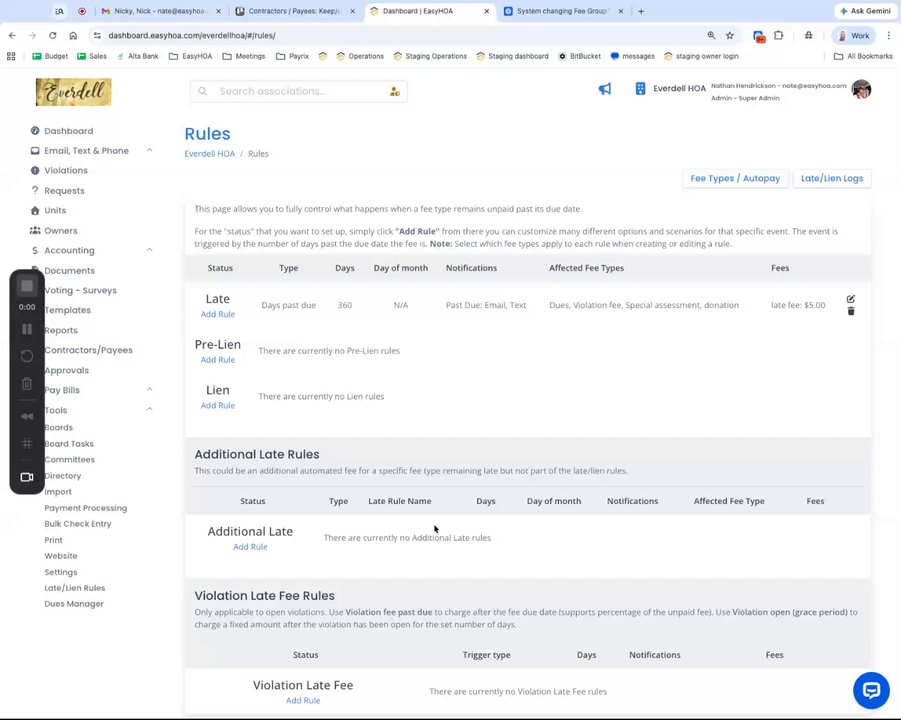Edit the Late rule with pencil icon
901x720 pixels.
[850, 299]
